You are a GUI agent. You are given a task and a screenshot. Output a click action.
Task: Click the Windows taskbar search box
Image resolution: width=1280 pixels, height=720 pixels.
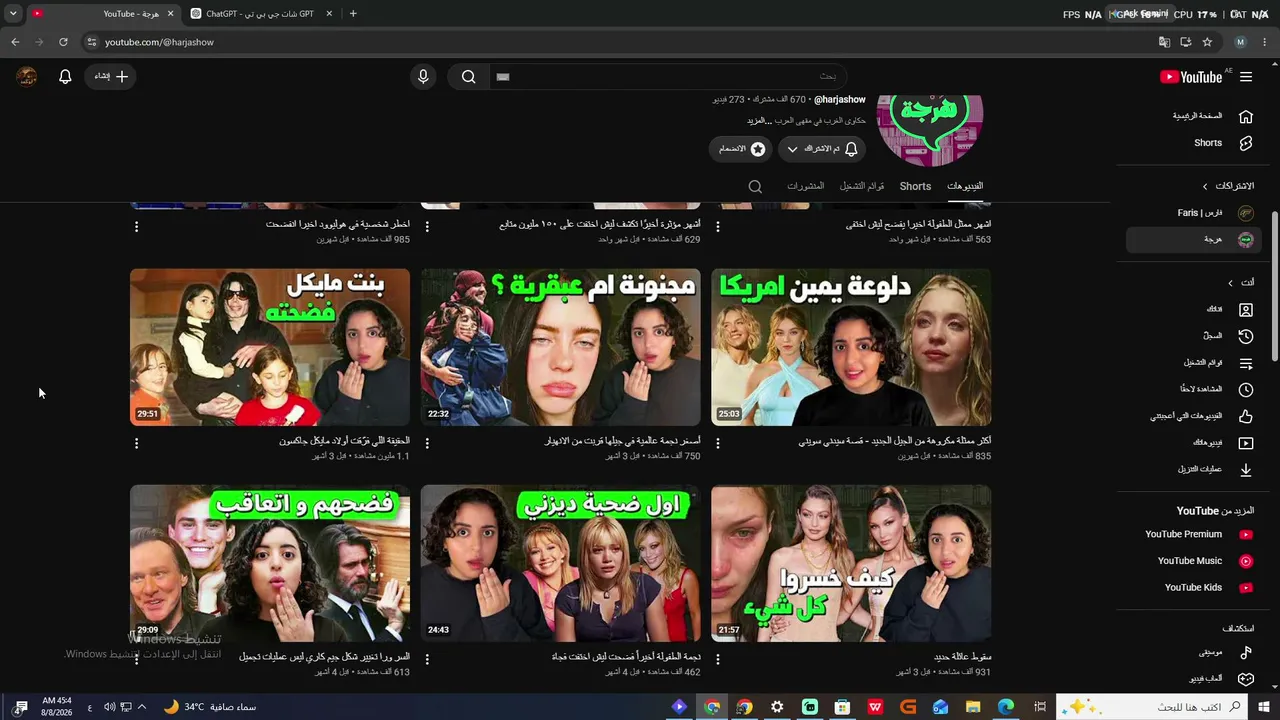1153,707
